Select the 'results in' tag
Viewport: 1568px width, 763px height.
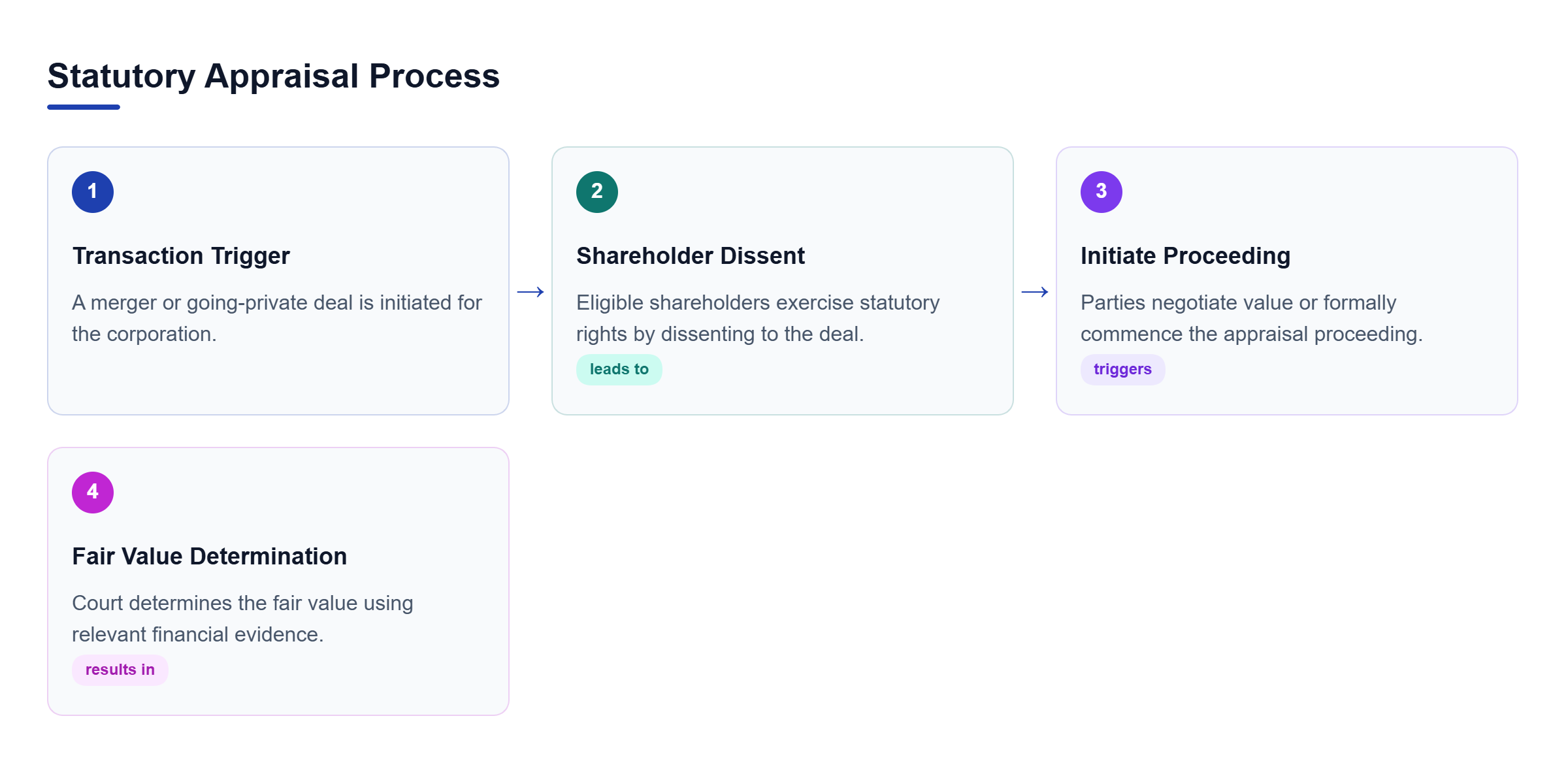tap(120, 670)
